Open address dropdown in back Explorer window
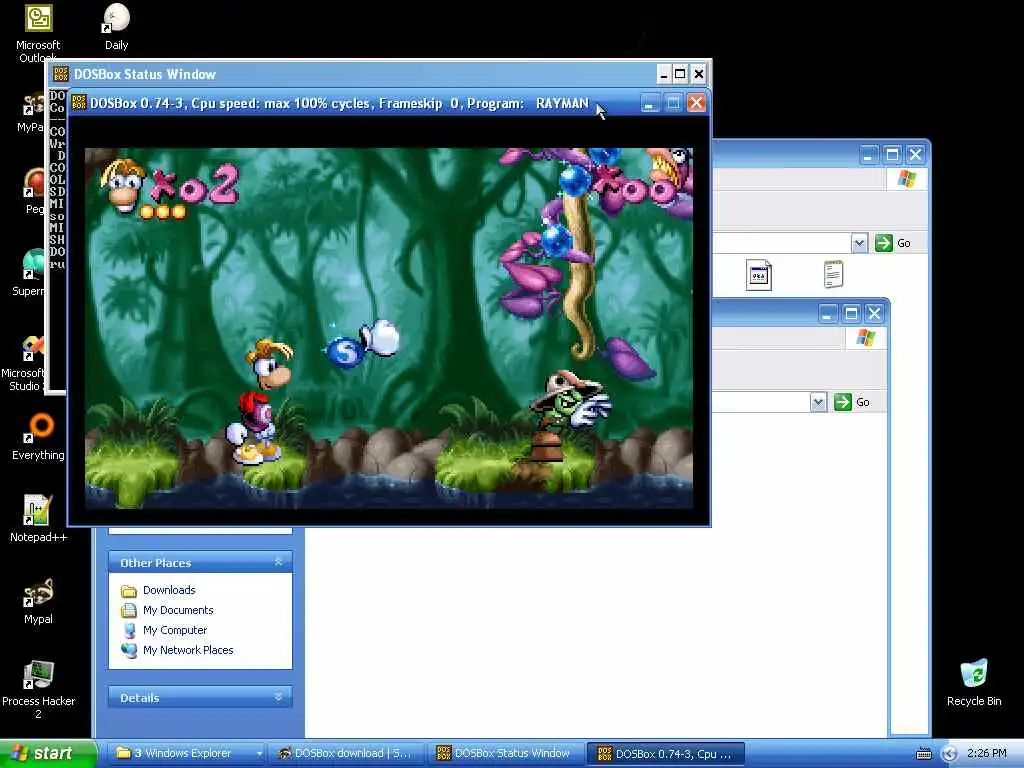 click(859, 244)
